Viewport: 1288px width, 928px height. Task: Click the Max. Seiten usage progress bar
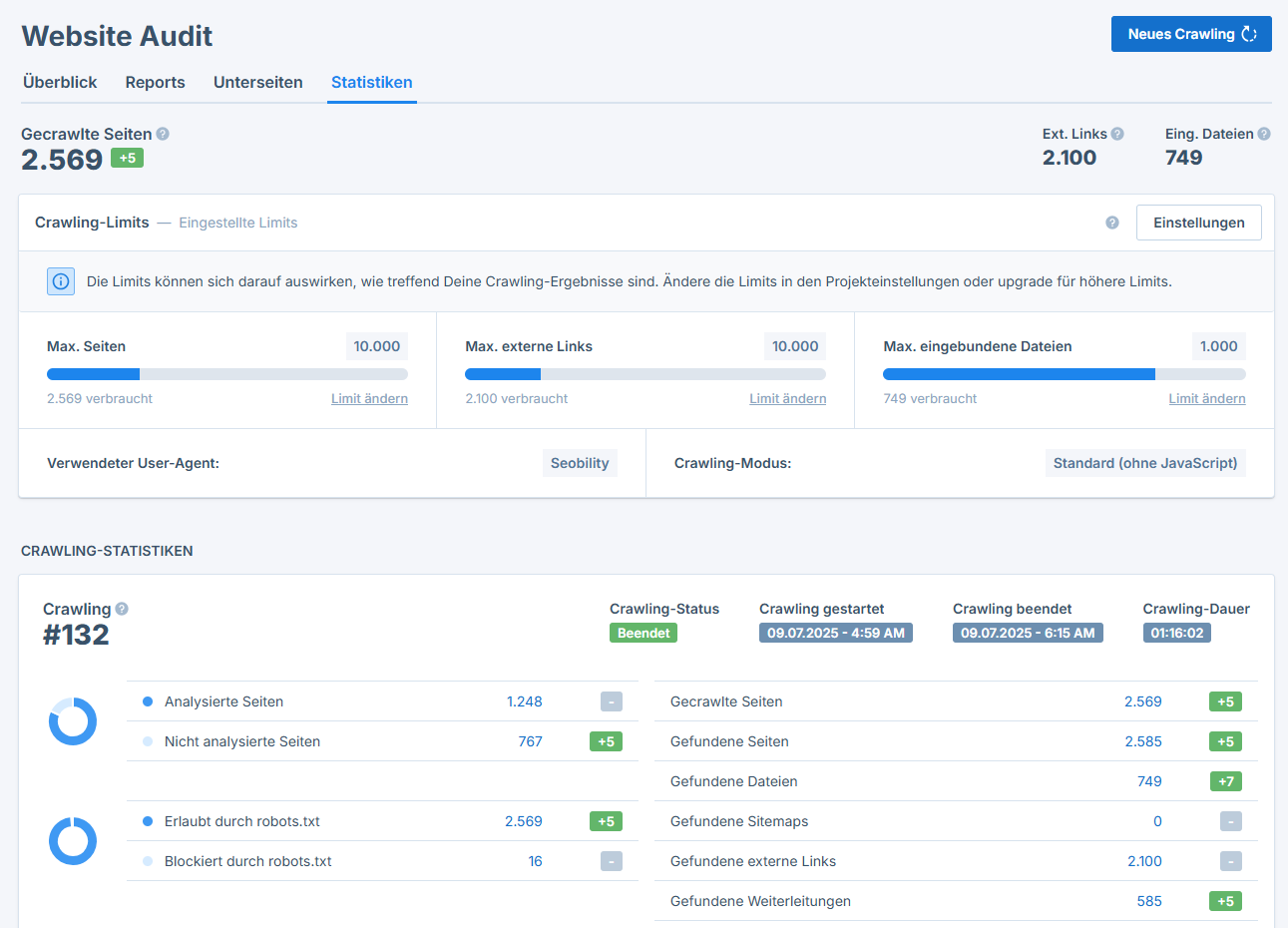tap(227, 374)
